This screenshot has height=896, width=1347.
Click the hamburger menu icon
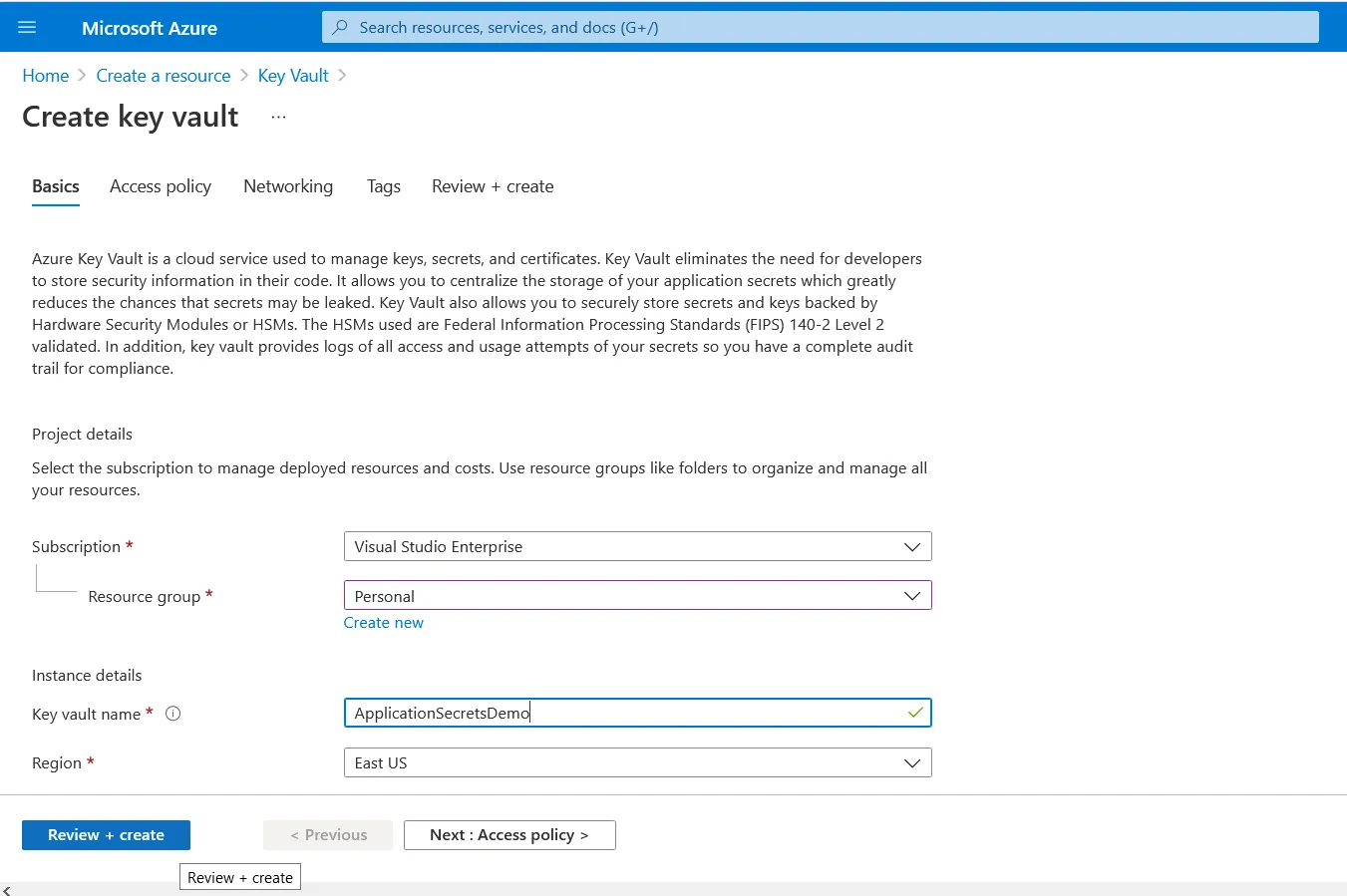[x=27, y=27]
